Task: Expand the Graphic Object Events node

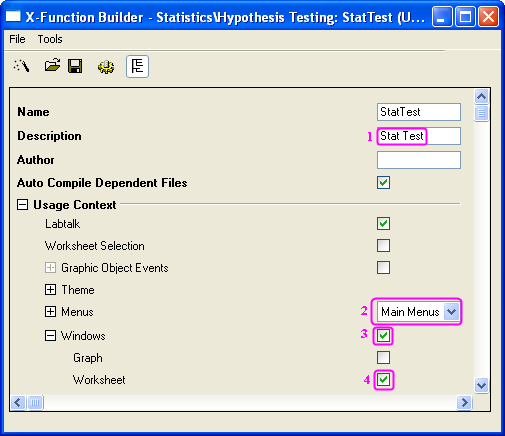Action: point(50,268)
